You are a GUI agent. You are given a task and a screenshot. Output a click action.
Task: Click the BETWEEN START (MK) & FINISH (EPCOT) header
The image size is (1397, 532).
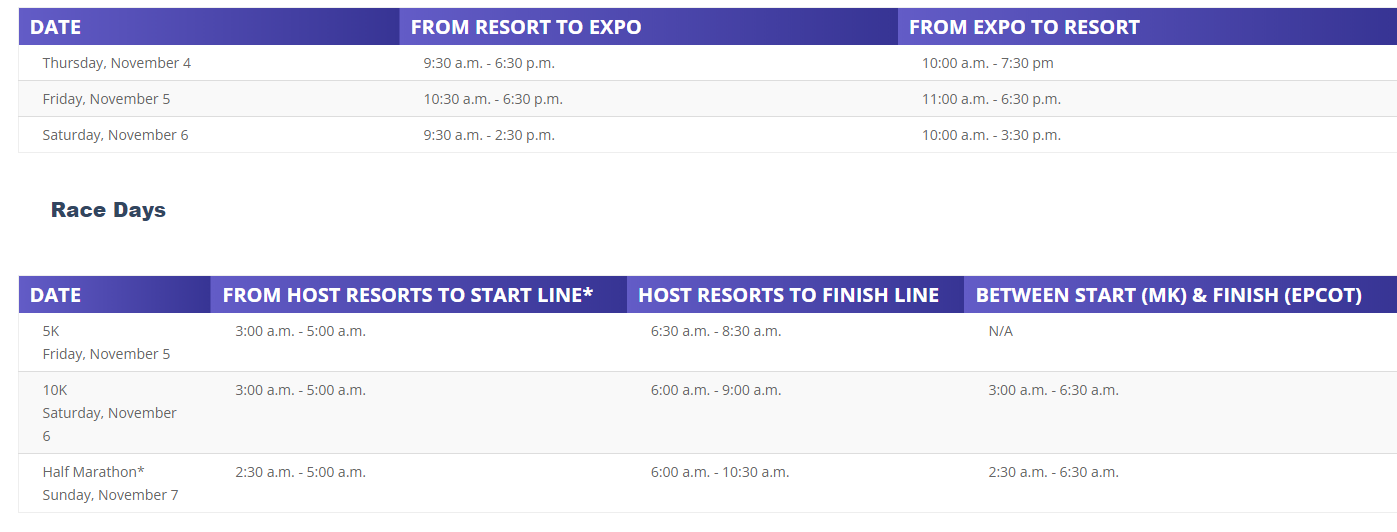(x=1168, y=295)
